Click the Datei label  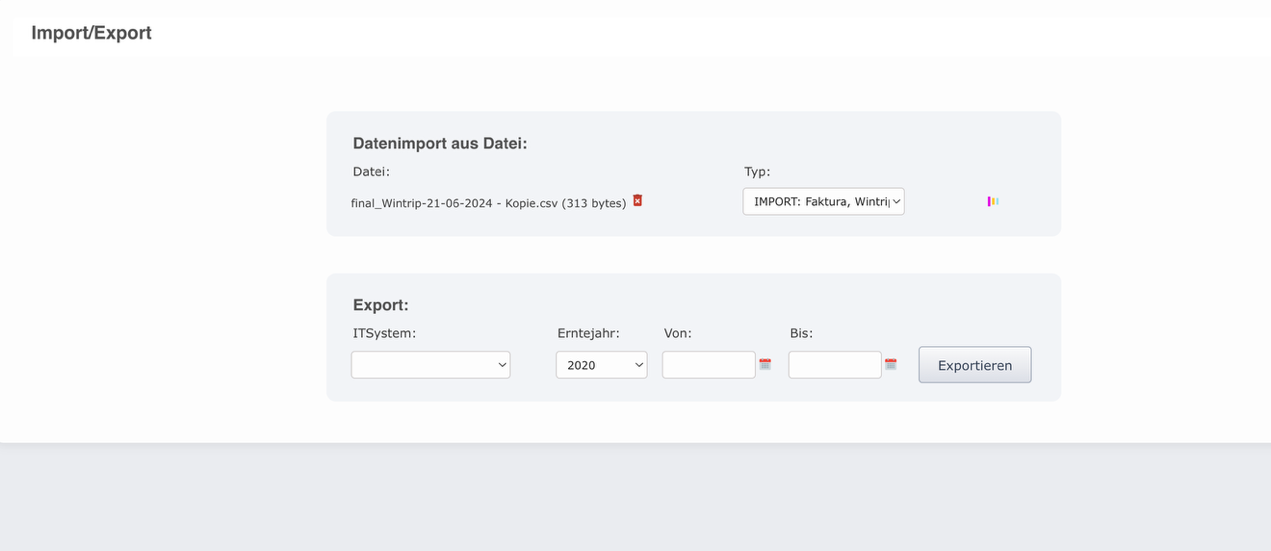[371, 172]
